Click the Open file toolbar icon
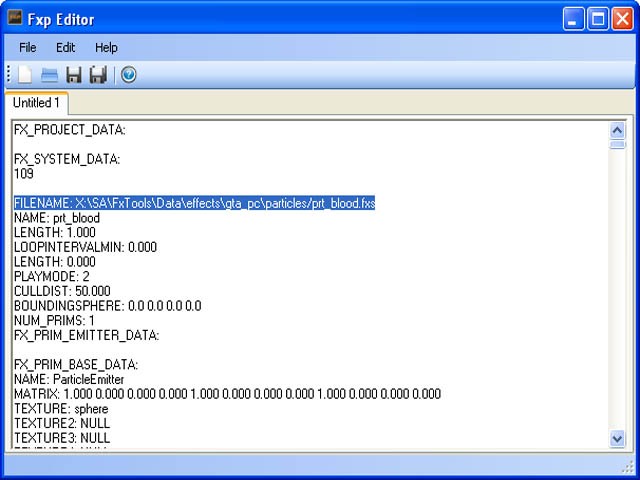Image resolution: width=640 pixels, height=480 pixels. (x=49, y=75)
